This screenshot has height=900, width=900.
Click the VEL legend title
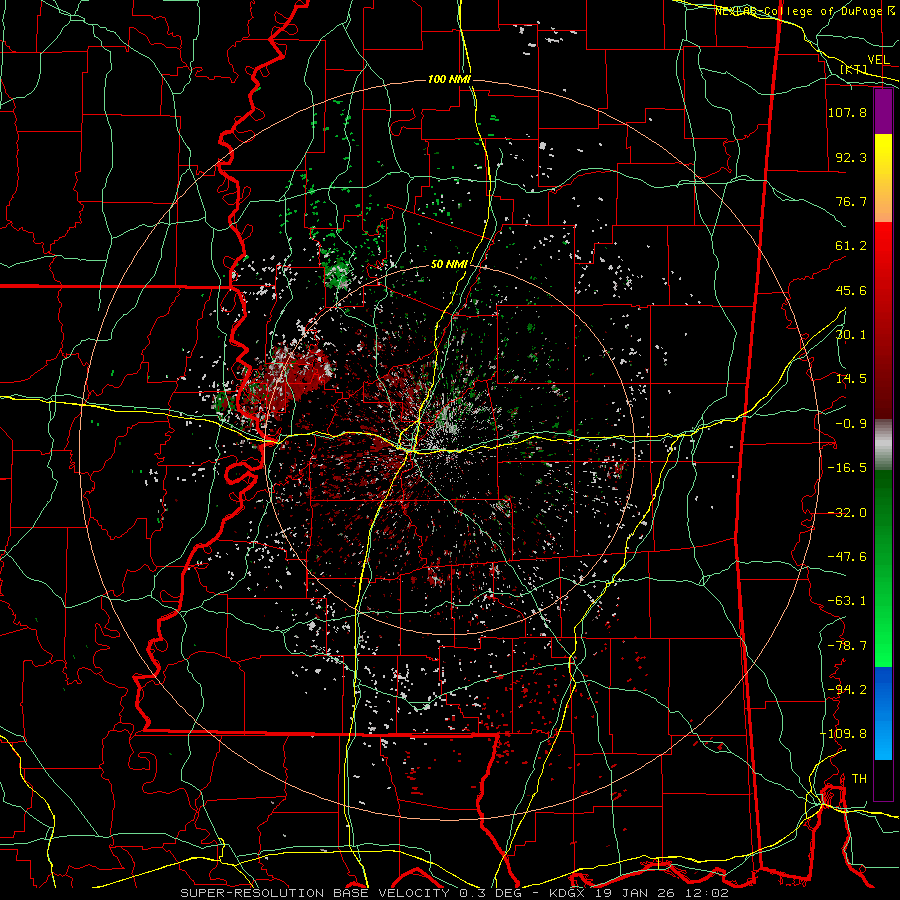(878, 60)
